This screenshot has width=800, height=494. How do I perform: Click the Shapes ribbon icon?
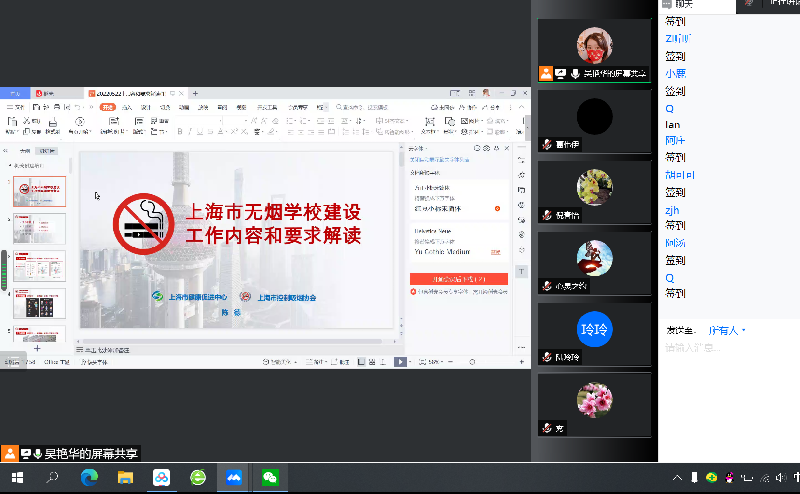pos(449,121)
